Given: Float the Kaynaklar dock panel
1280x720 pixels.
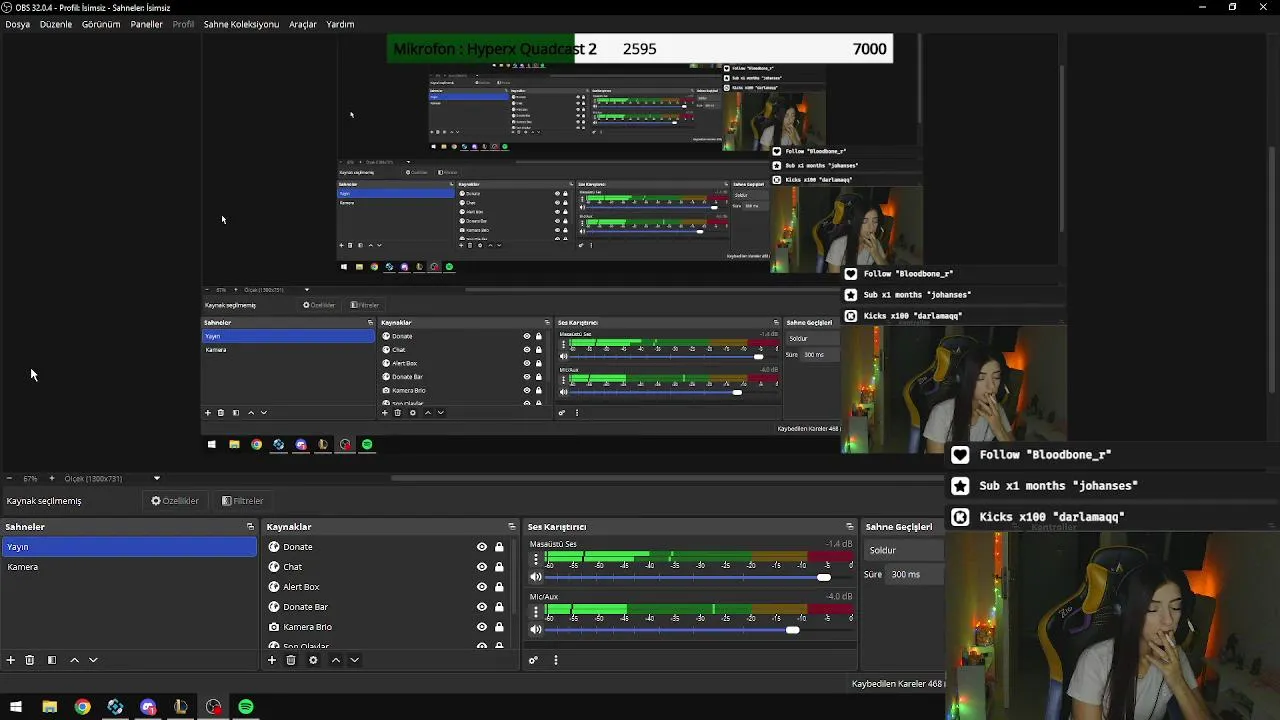Looking at the screenshot, I should [x=511, y=527].
